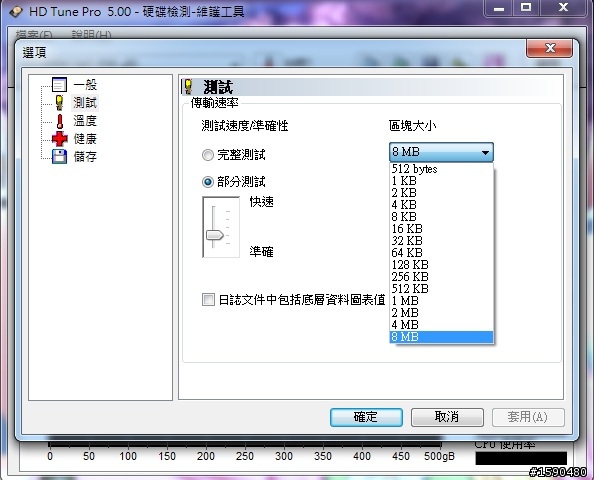Pick 4 KB block size
594x480 pixels.
(x=441, y=205)
